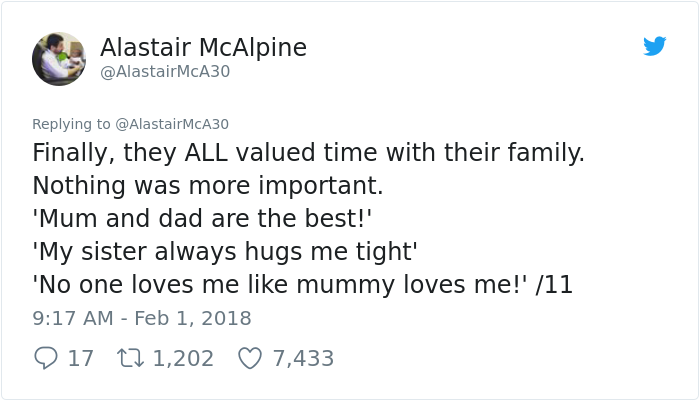
Task: Click the like count 7,433
Action: 303,358
